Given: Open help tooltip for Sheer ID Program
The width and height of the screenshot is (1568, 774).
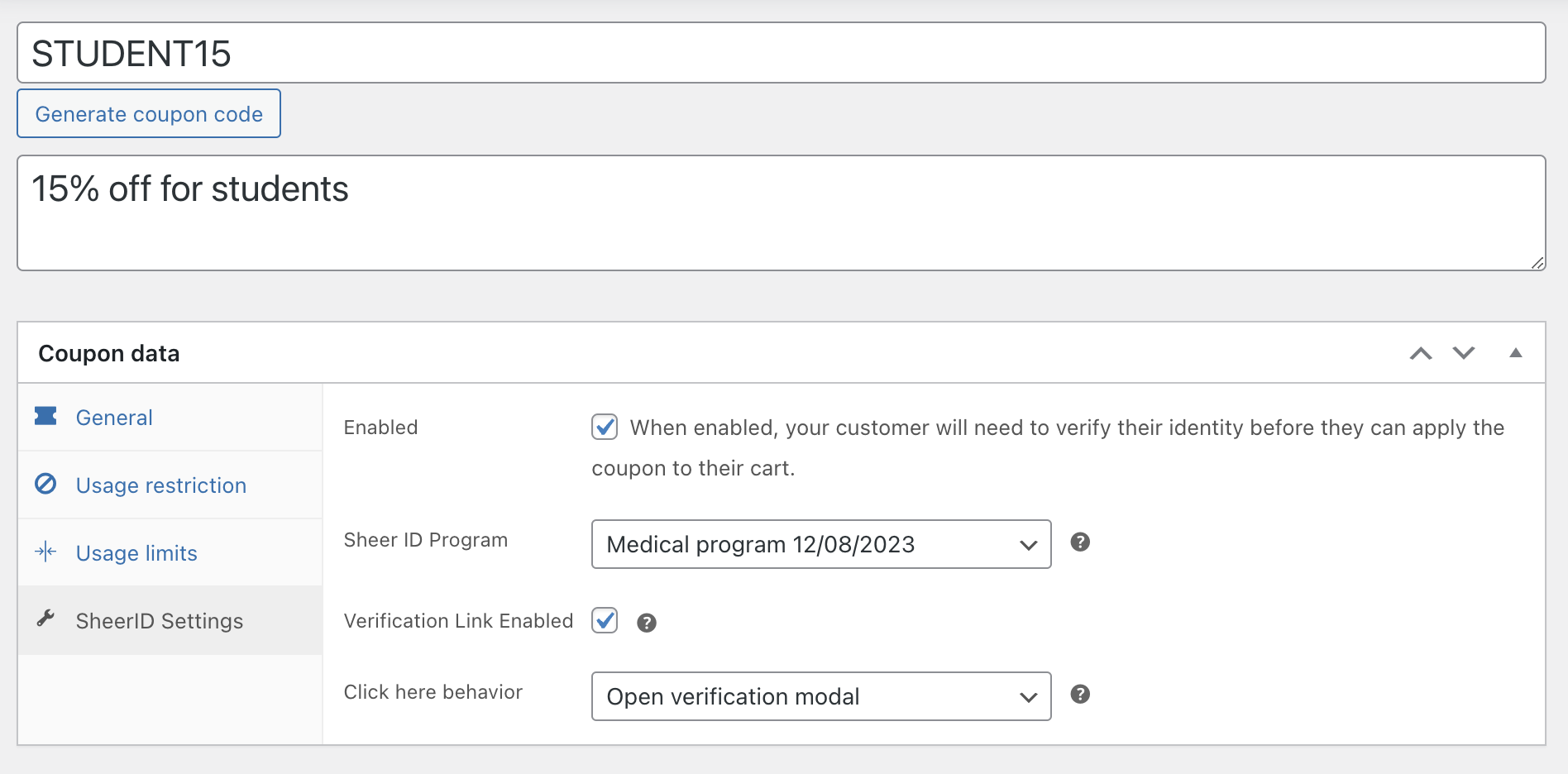Looking at the screenshot, I should coord(1080,542).
